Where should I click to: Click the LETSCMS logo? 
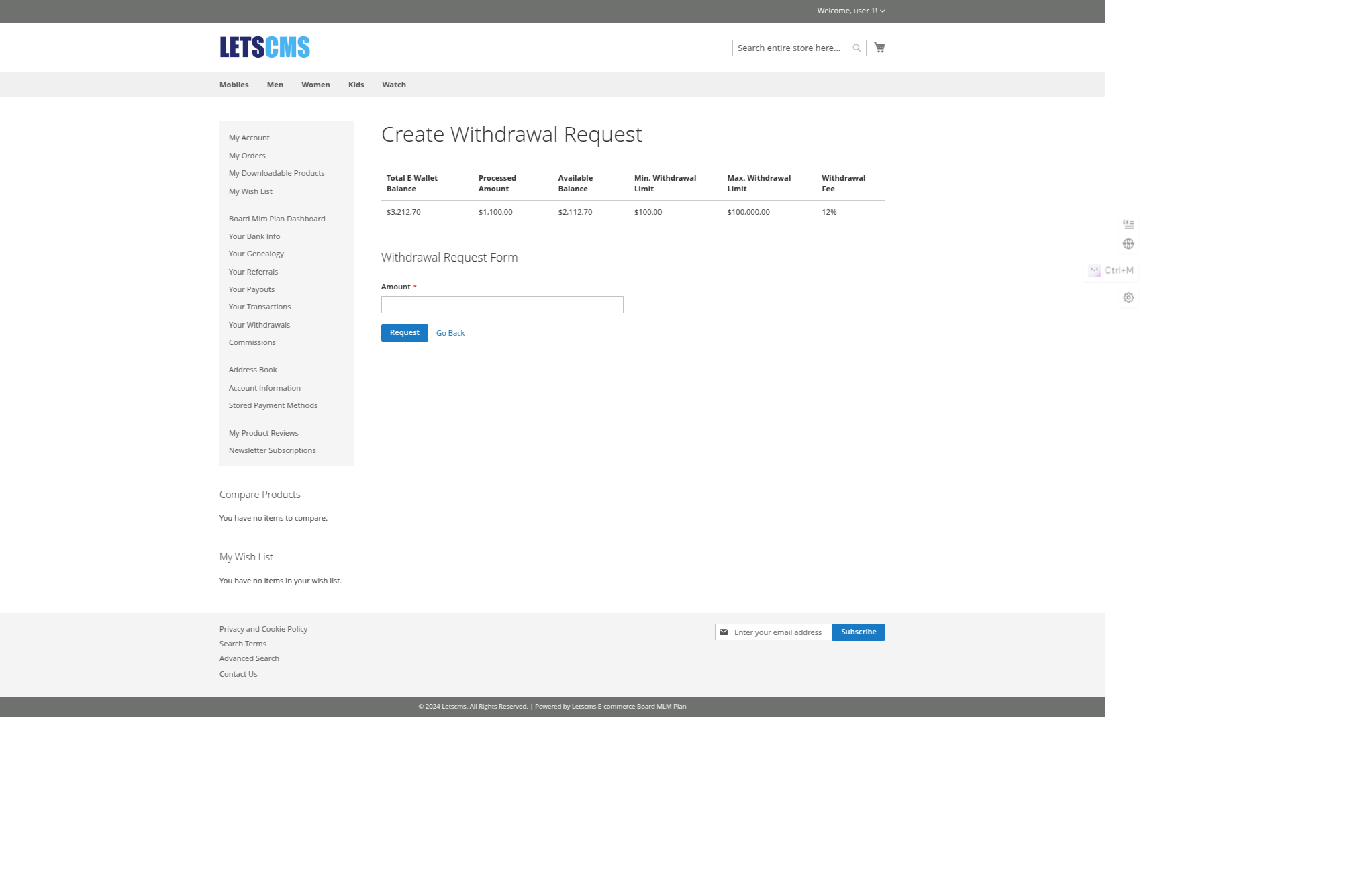point(264,47)
